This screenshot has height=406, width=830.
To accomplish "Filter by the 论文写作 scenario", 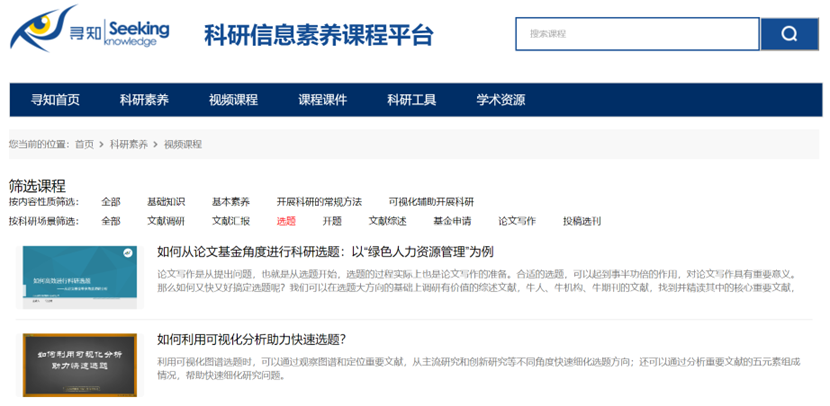I will 517,221.
